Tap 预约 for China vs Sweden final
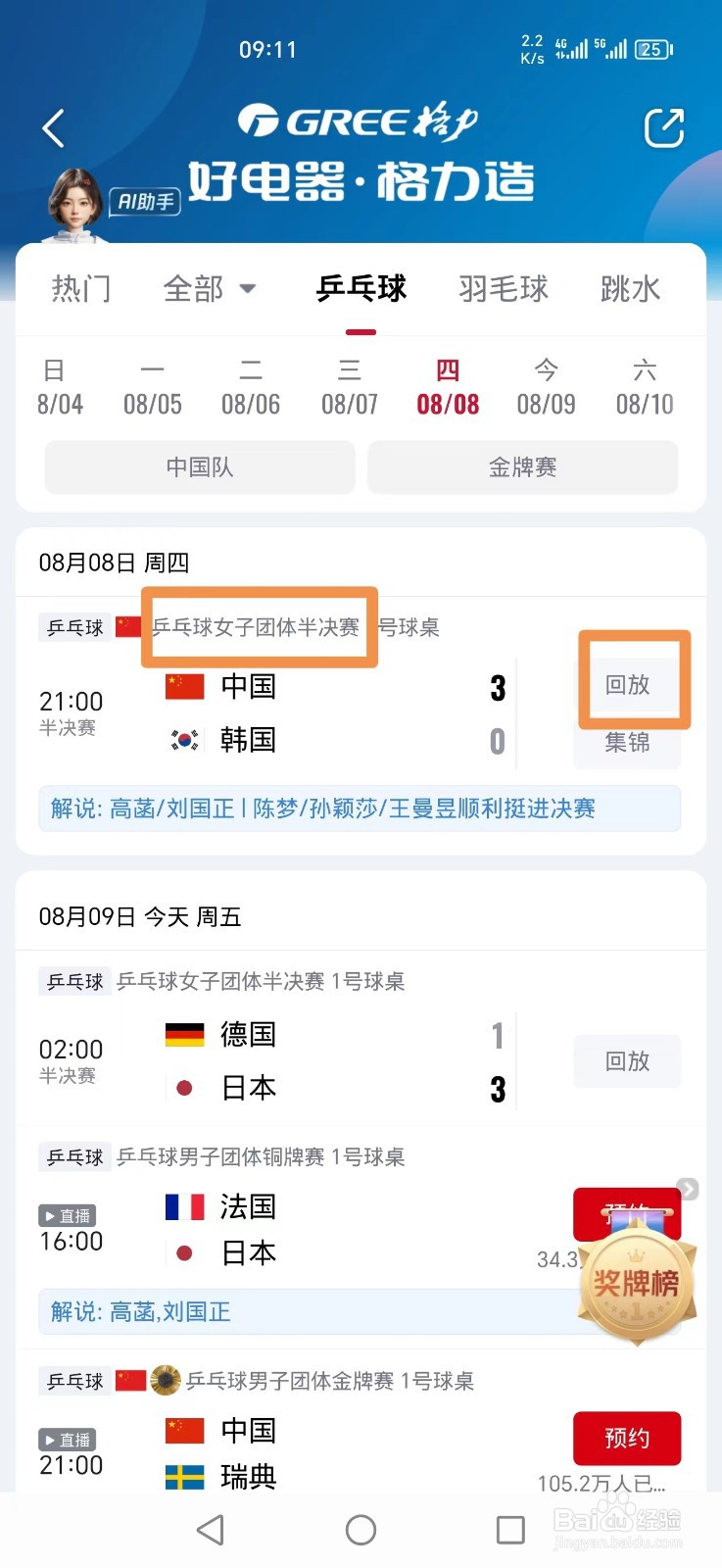 [x=627, y=1438]
